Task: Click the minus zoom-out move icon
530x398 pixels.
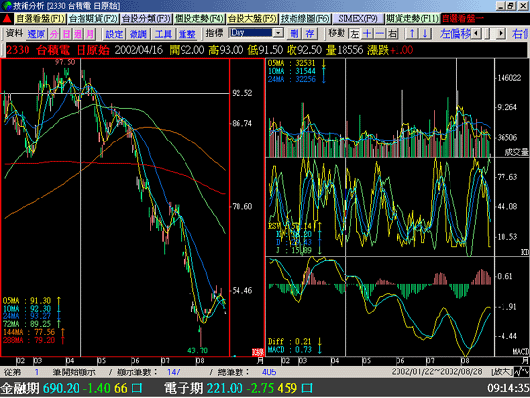Action: point(380,33)
